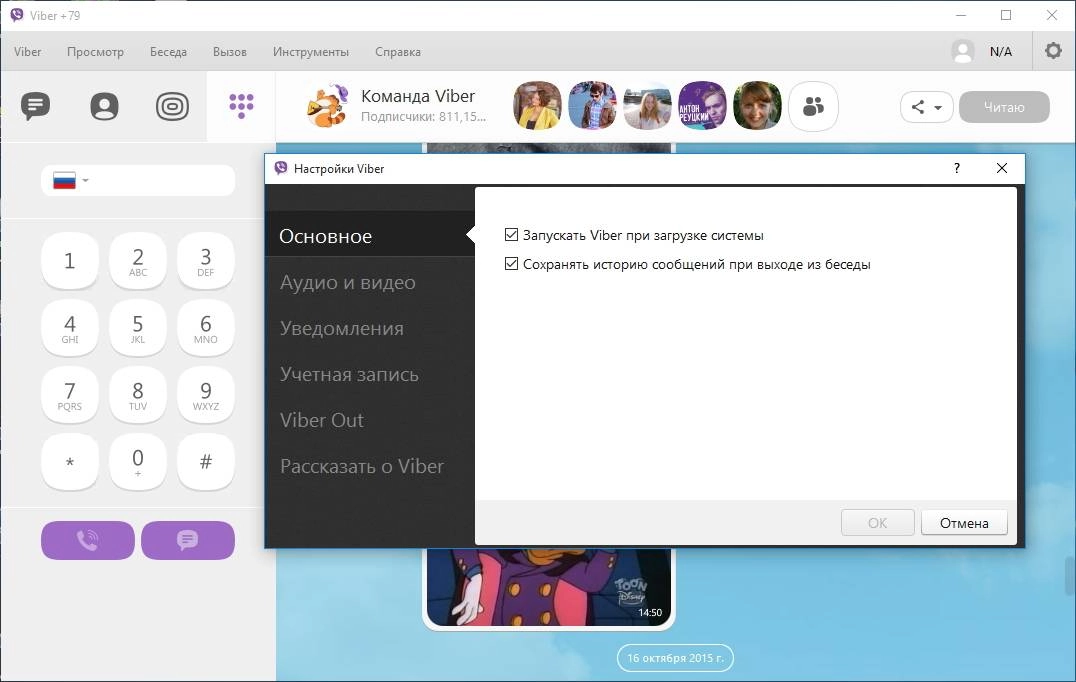Click the Отмена button
The image size is (1076, 682).
point(964,523)
